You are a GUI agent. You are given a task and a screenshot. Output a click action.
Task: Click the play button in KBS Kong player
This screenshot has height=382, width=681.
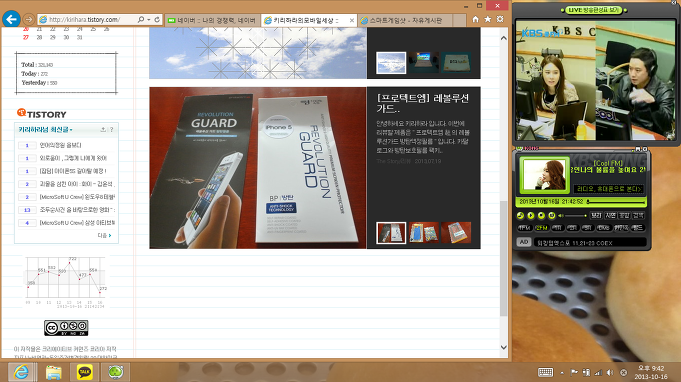pyautogui.click(x=531, y=215)
